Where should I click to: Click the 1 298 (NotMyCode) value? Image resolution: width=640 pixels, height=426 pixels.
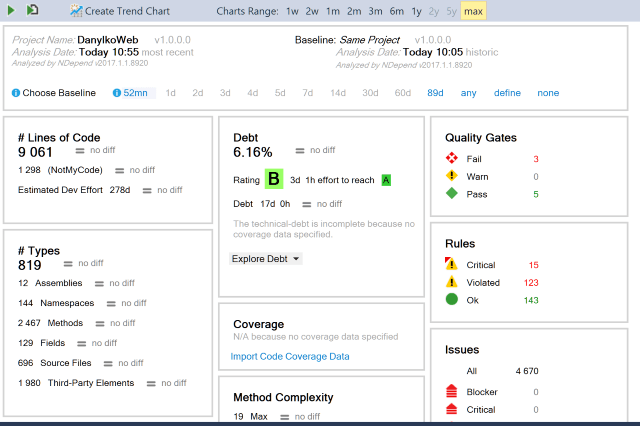[x=60, y=170]
